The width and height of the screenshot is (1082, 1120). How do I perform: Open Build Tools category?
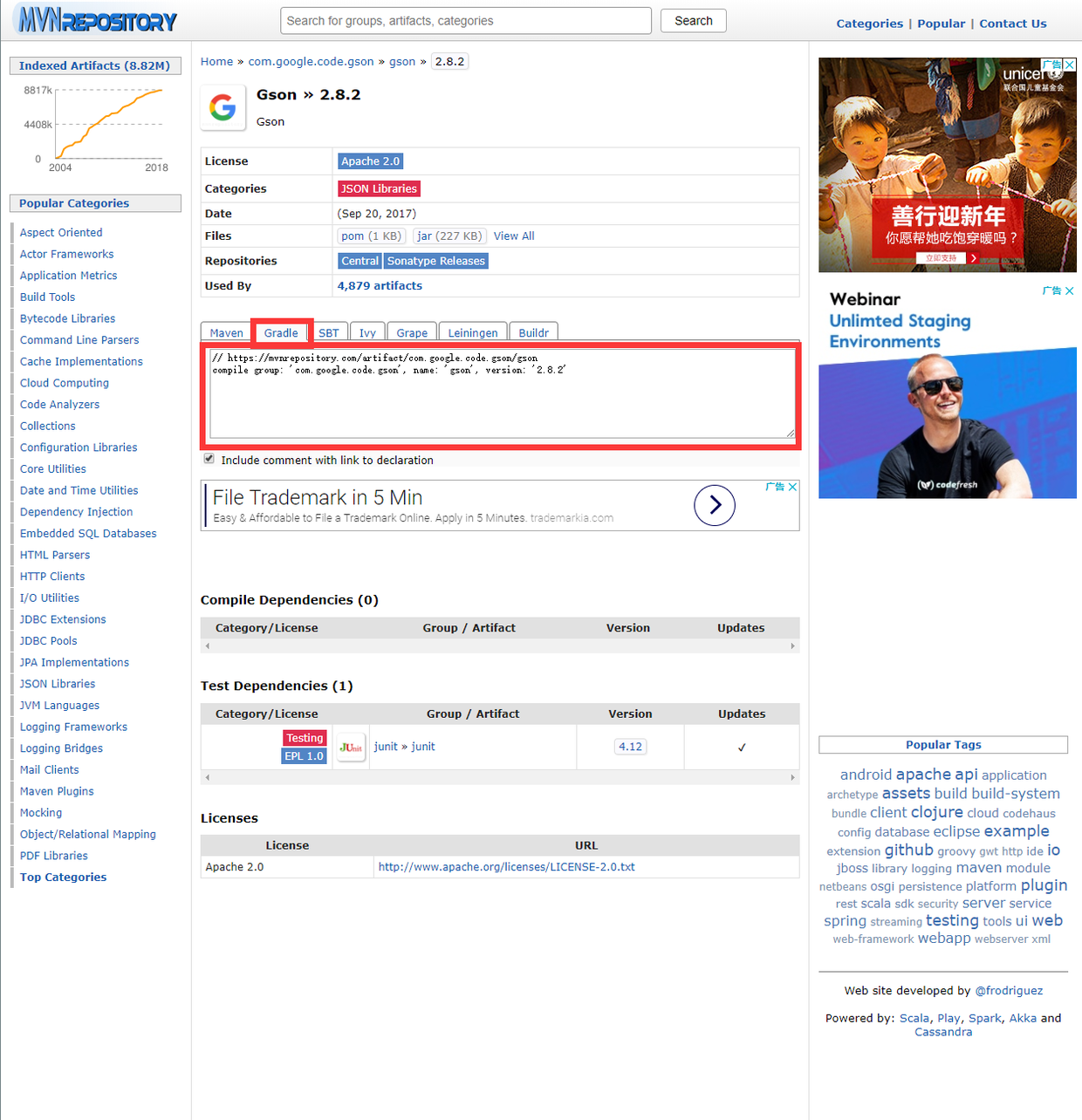coord(47,297)
